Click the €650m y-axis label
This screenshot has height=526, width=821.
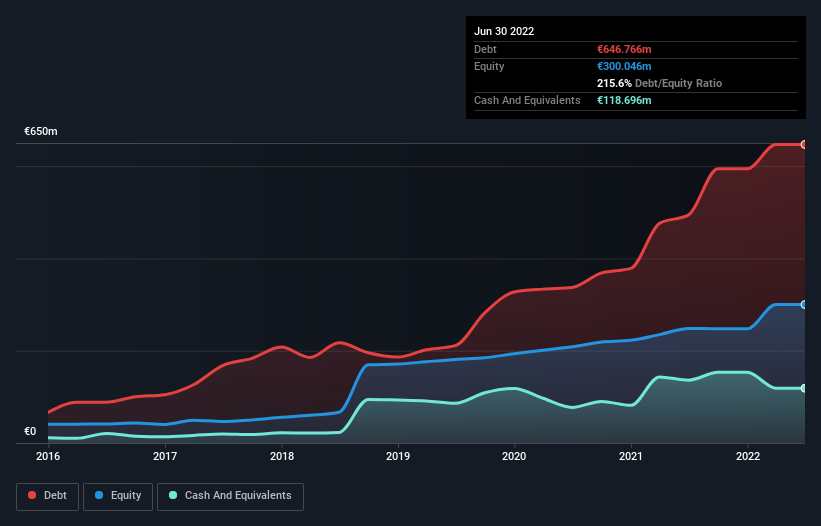coord(41,131)
